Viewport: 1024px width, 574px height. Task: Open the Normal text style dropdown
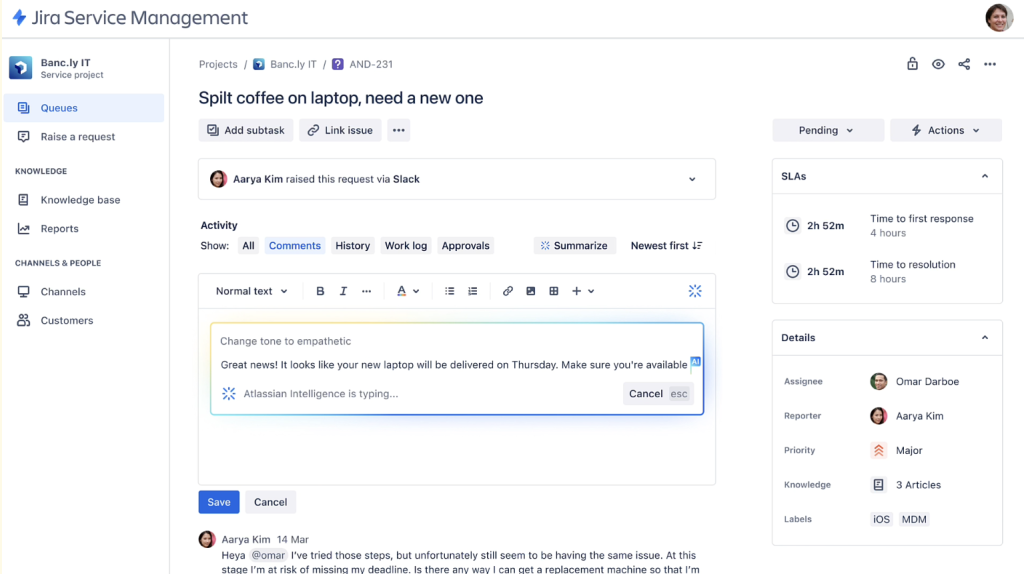click(x=252, y=291)
